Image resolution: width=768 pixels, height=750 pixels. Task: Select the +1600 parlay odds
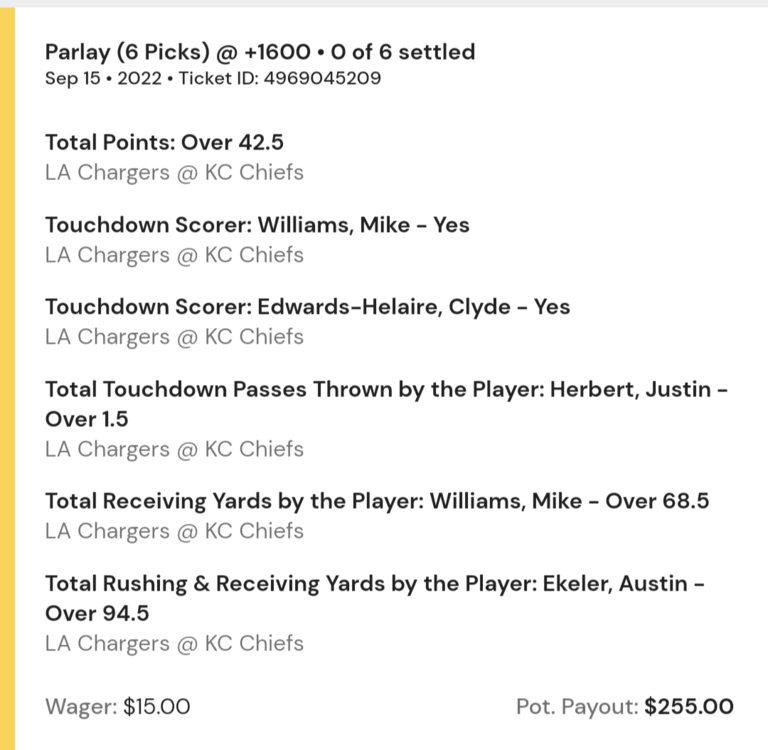coord(268,52)
